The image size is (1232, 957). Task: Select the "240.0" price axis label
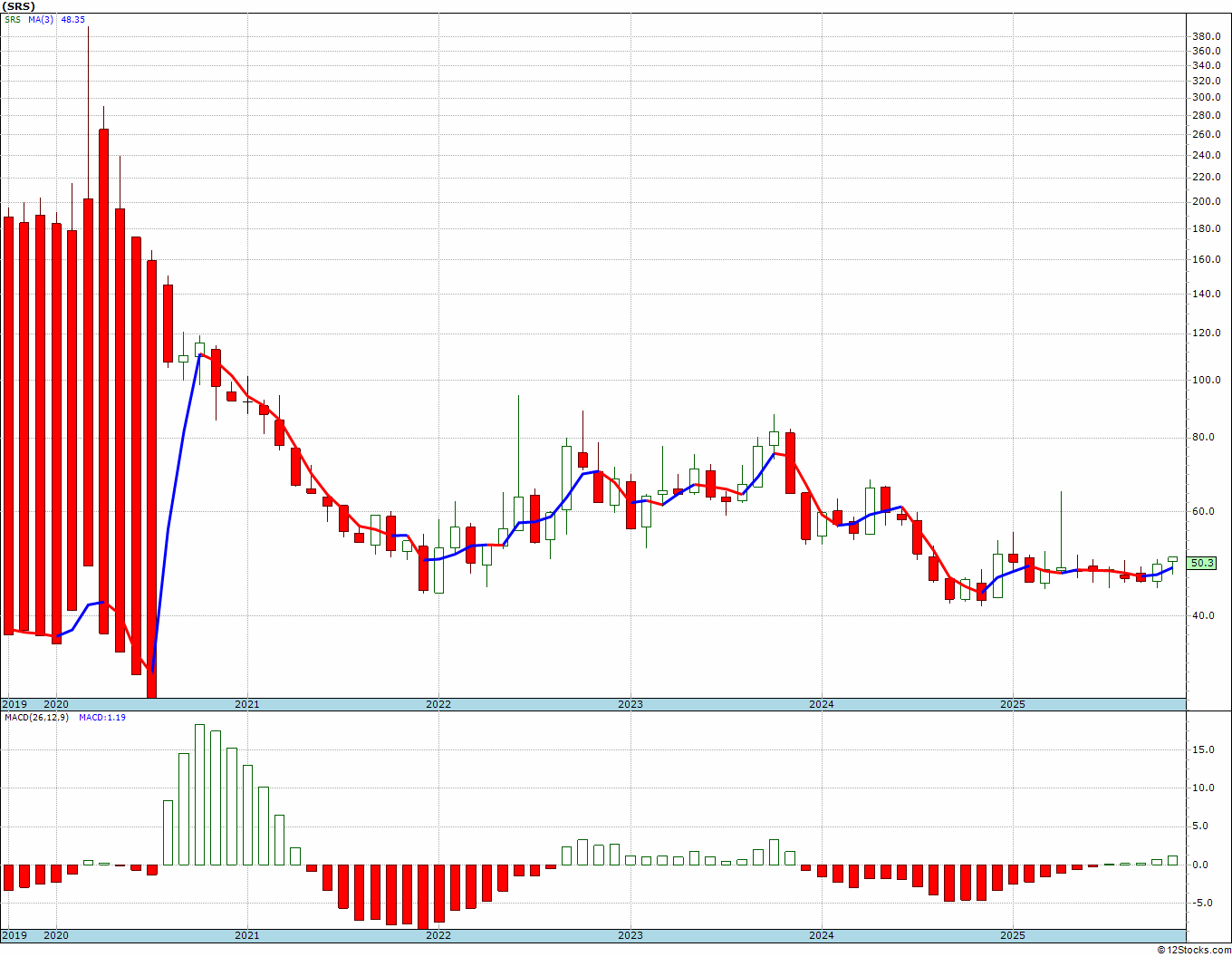click(x=1206, y=155)
